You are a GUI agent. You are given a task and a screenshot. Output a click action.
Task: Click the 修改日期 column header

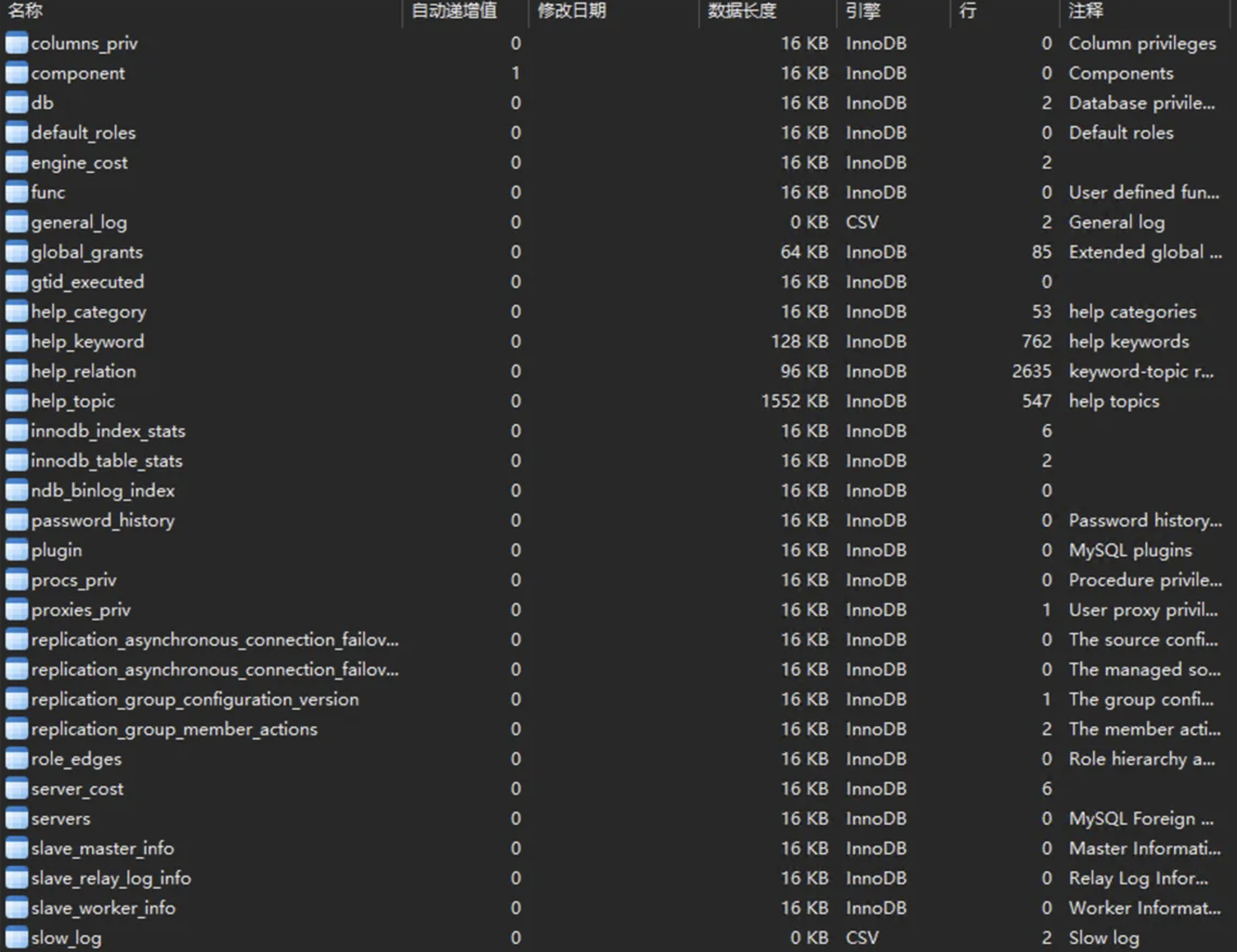click(572, 10)
